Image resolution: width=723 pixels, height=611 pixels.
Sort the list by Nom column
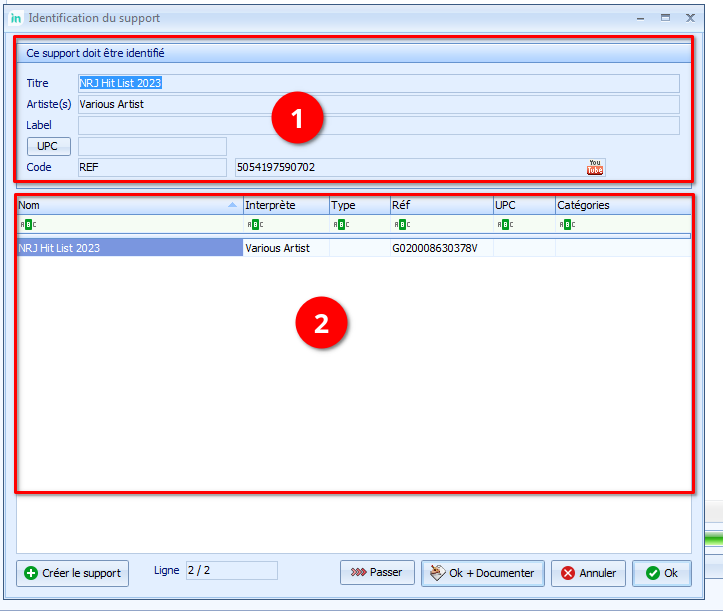(x=120, y=205)
